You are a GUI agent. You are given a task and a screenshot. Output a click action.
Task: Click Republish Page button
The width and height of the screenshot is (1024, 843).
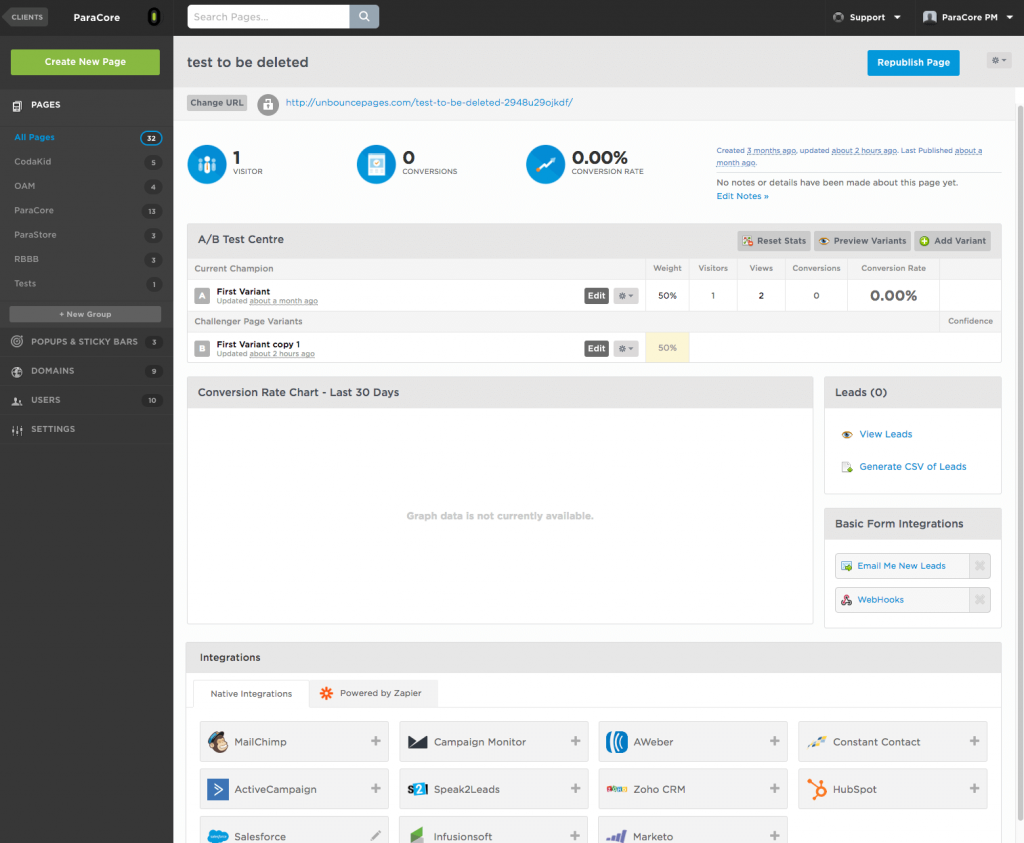tap(913, 63)
